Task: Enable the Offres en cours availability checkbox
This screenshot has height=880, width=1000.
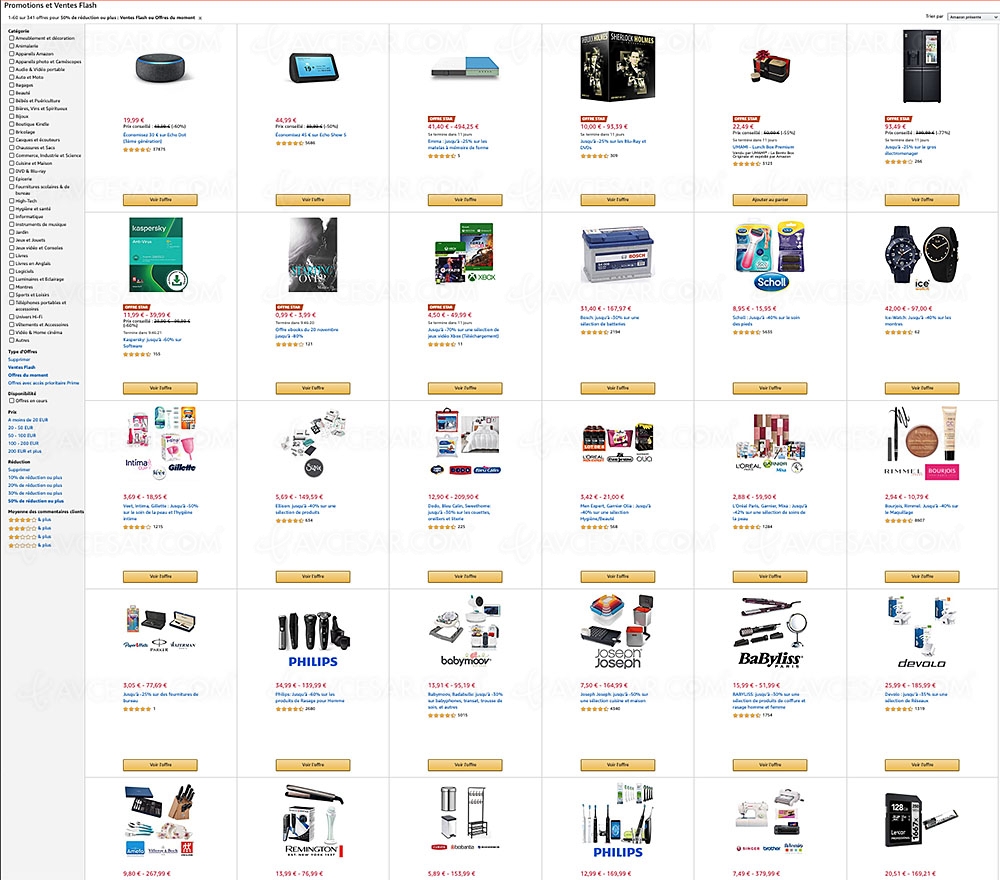Action: 11,400
